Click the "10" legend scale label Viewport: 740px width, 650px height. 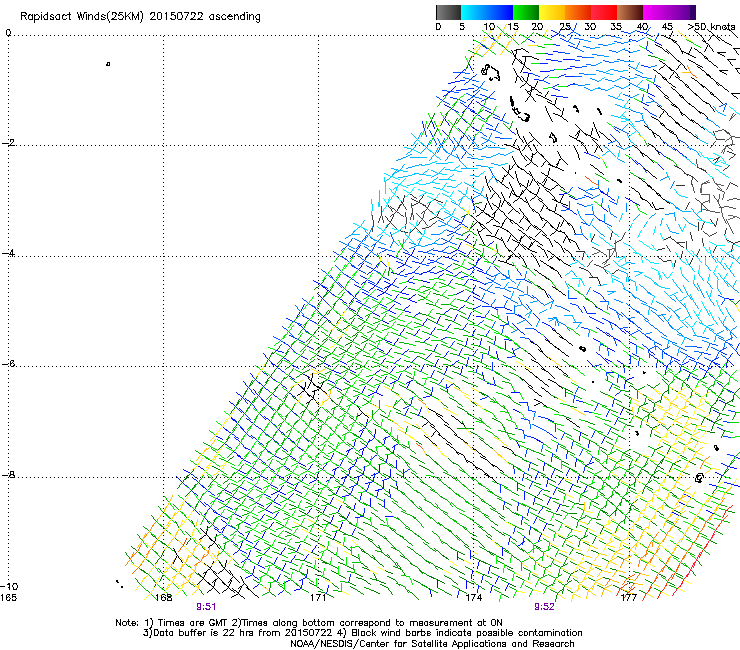click(x=488, y=27)
